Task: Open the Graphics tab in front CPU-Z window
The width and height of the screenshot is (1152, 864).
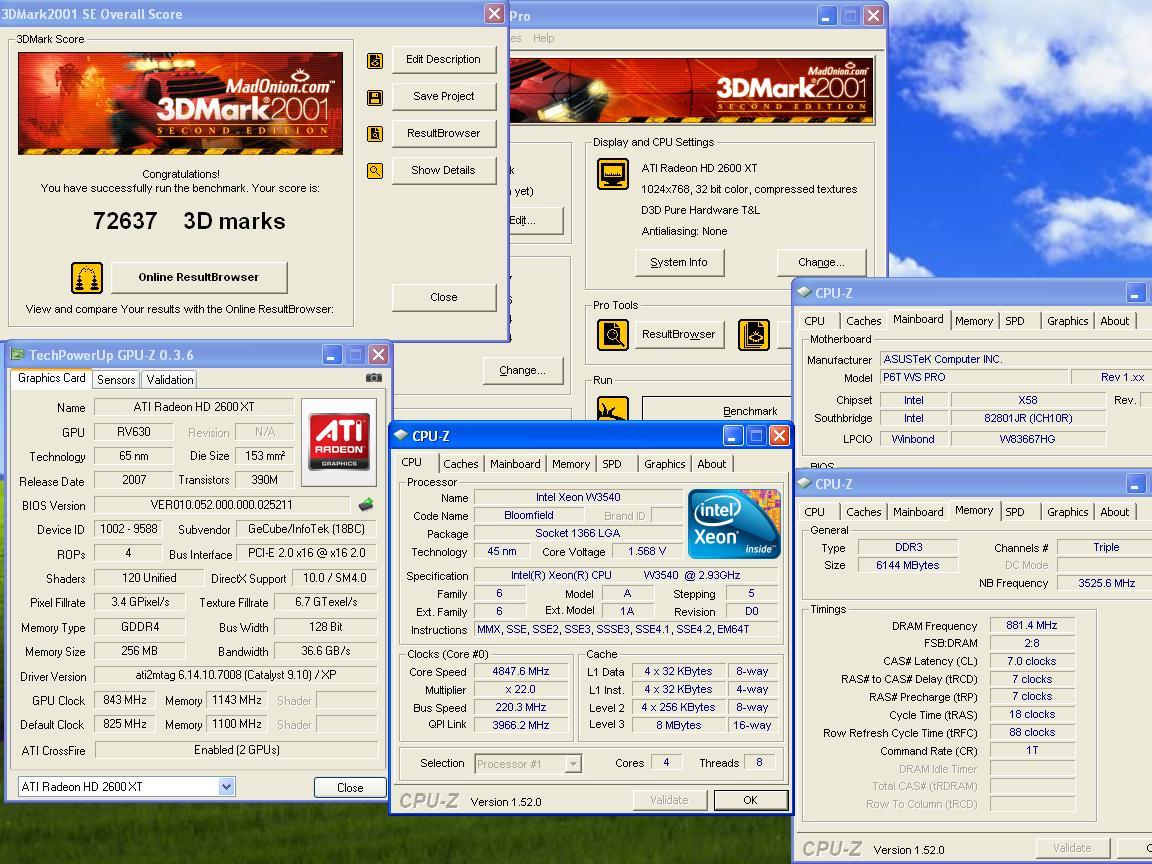Action: (x=665, y=464)
